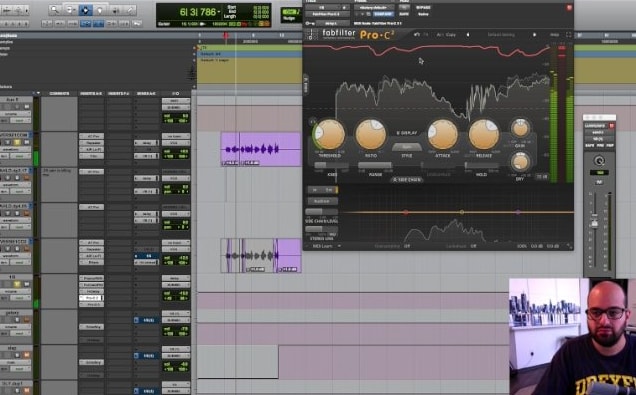This screenshot has height=395, width=636.
Task: Click the Side Chain Level slider
Action: tap(321, 212)
